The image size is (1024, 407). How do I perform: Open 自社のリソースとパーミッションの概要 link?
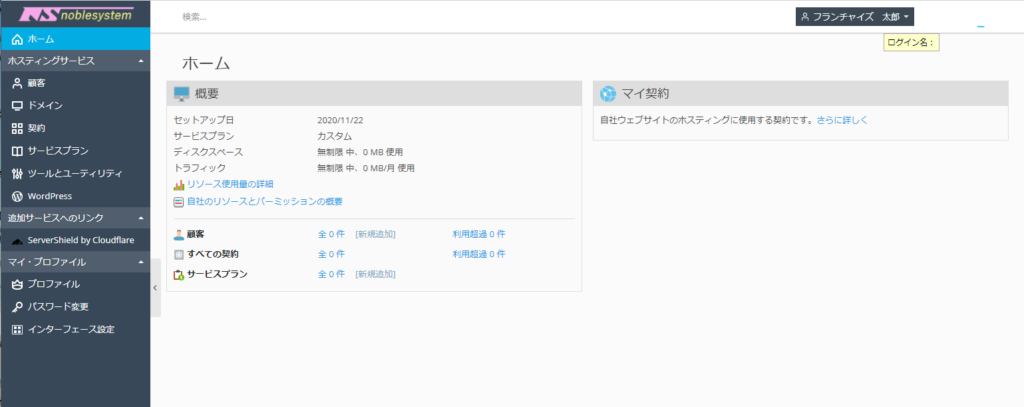coord(264,201)
